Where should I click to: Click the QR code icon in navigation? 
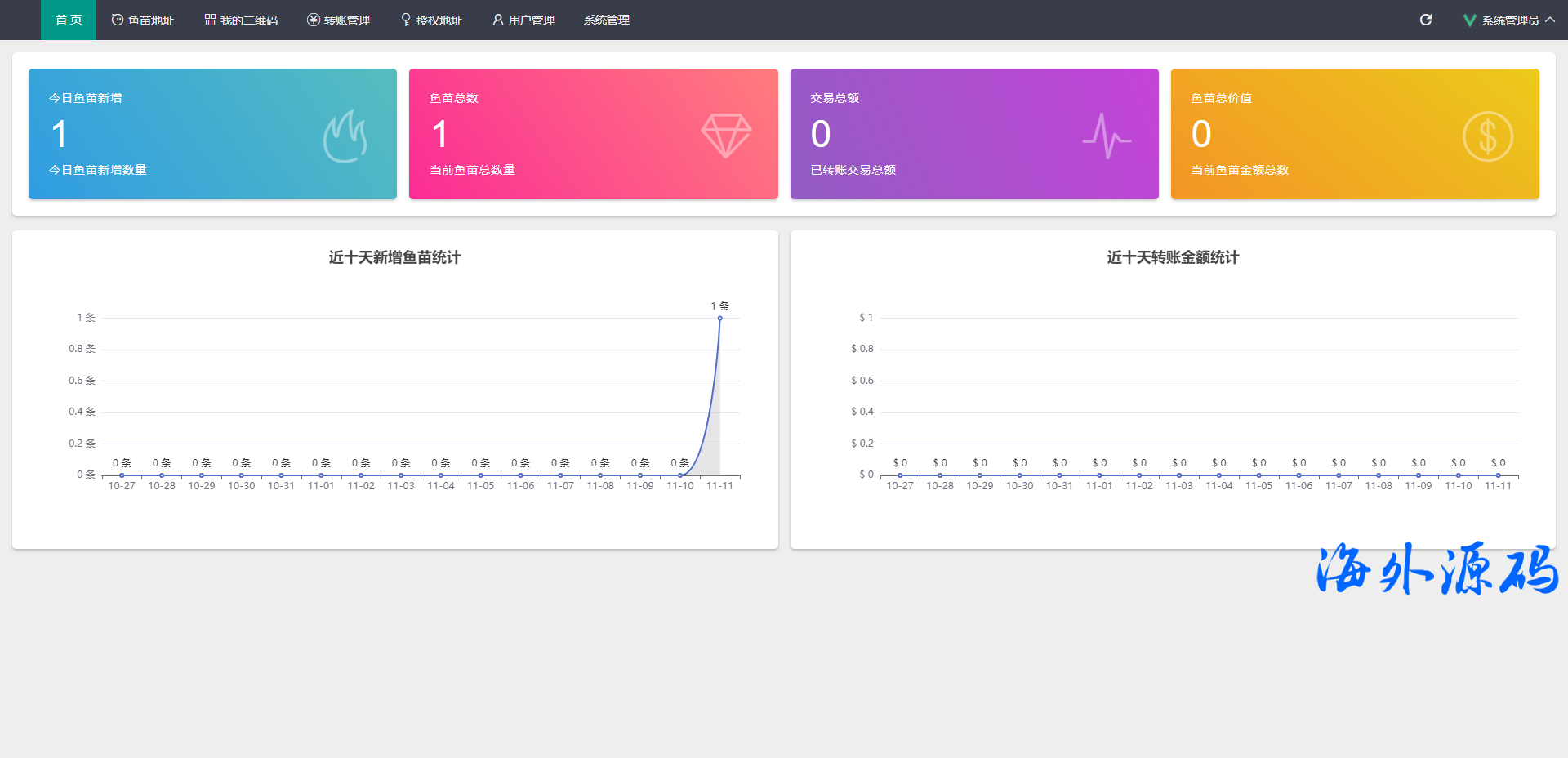(x=210, y=20)
